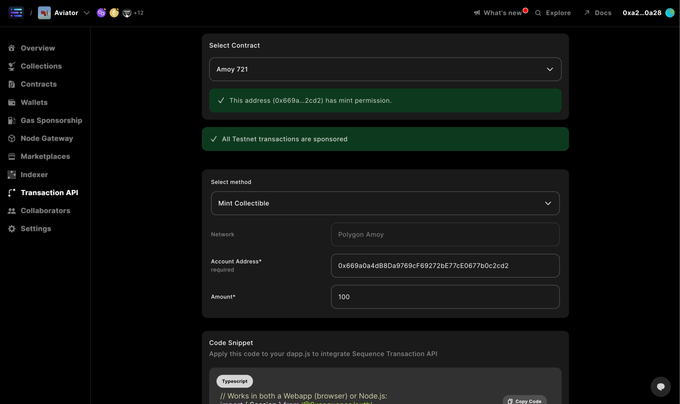The image size is (680, 404).
Task: Click the Node Gateway cube icon
Action: (12, 138)
